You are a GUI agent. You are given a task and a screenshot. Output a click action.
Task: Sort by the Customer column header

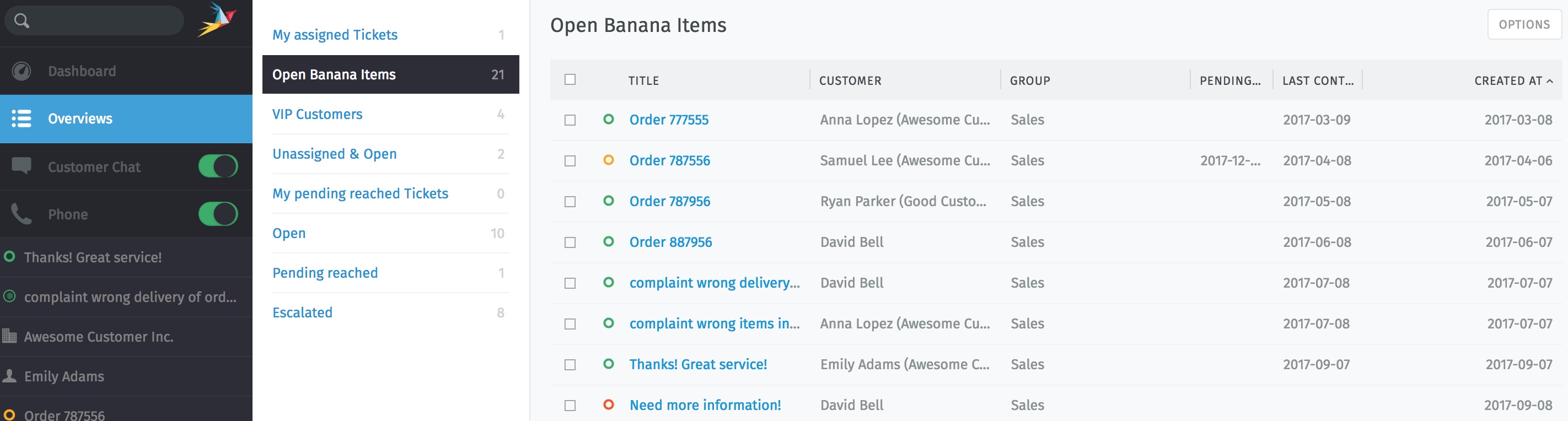tap(850, 81)
